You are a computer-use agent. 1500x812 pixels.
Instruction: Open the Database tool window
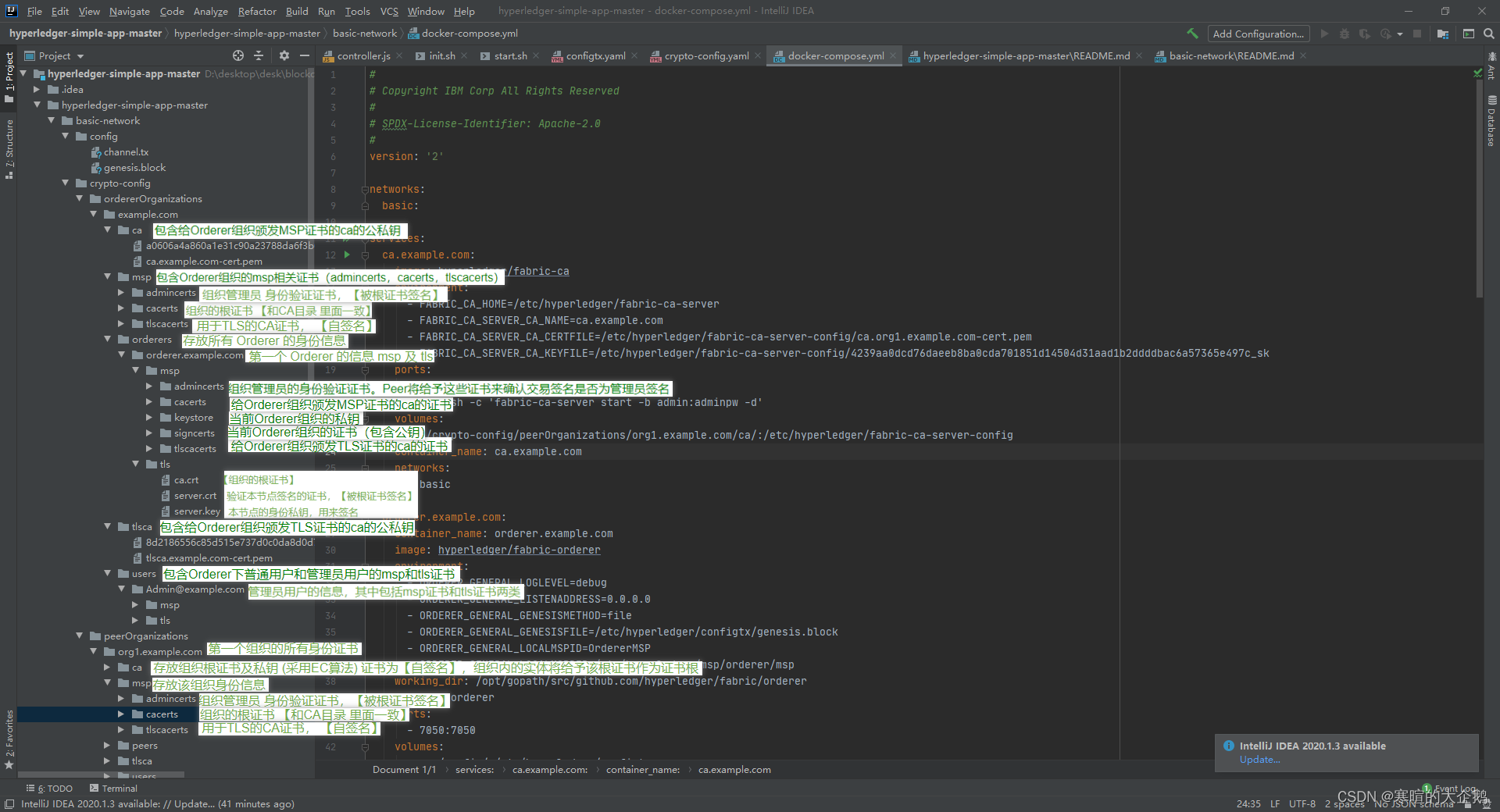[x=1491, y=121]
